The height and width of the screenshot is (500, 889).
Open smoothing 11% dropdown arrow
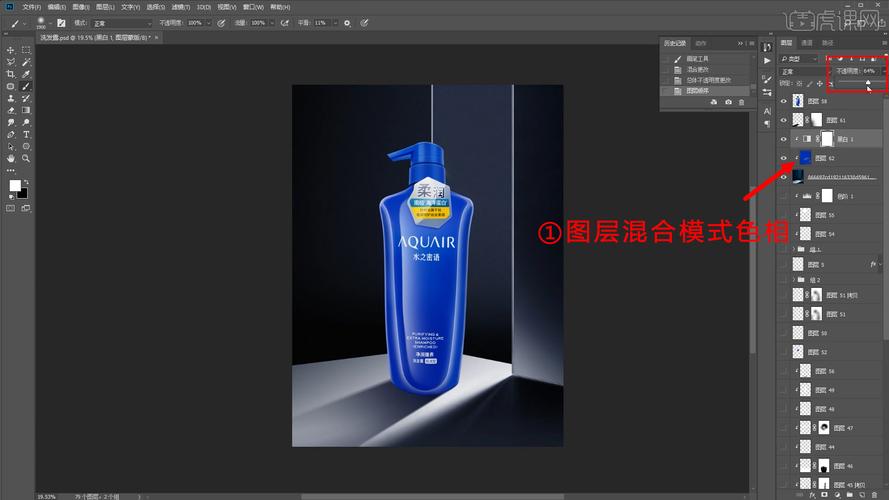point(335,23)
